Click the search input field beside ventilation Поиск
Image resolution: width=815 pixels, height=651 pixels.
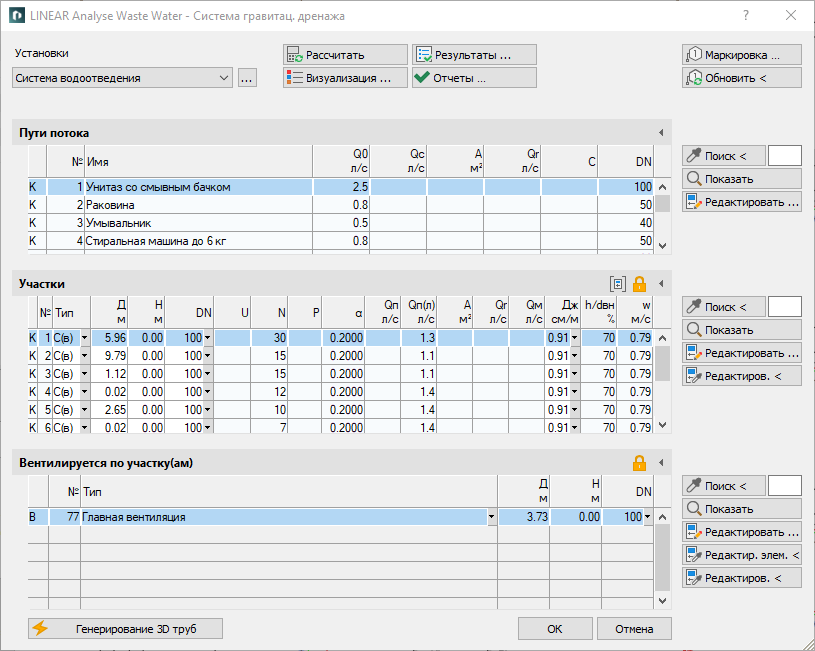tap(785, 486)
